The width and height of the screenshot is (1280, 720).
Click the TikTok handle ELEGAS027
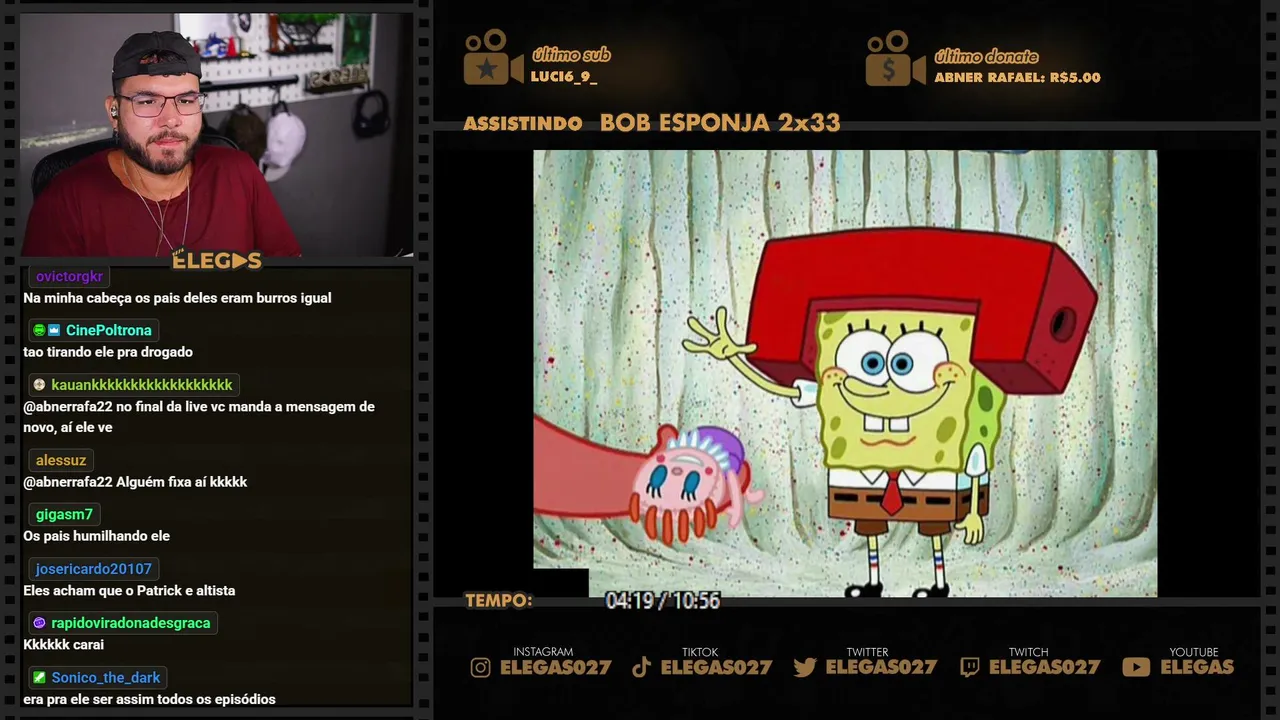(716, 667)
